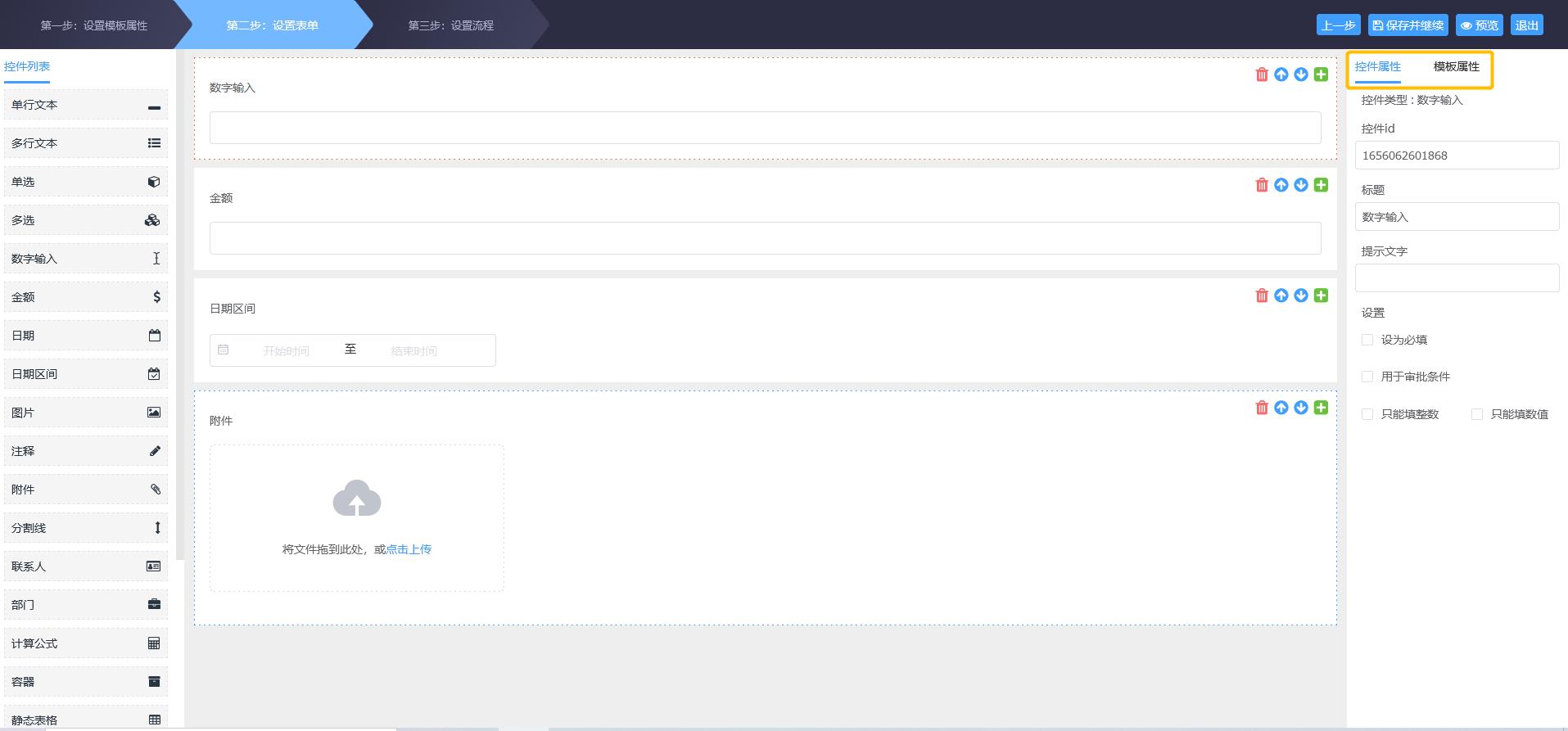Screen dimensions: 1568x731
Task: Switch to the 模板属性 tab
Action: point(1456,67)
